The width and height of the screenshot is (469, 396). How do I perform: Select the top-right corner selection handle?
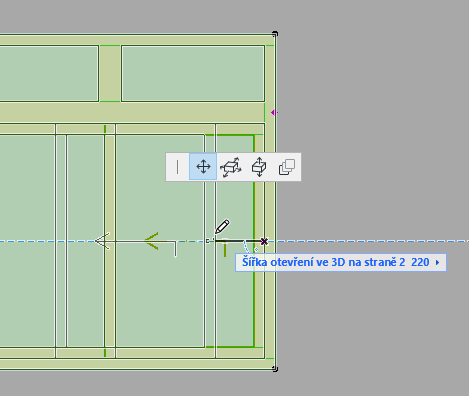[275, 34]
